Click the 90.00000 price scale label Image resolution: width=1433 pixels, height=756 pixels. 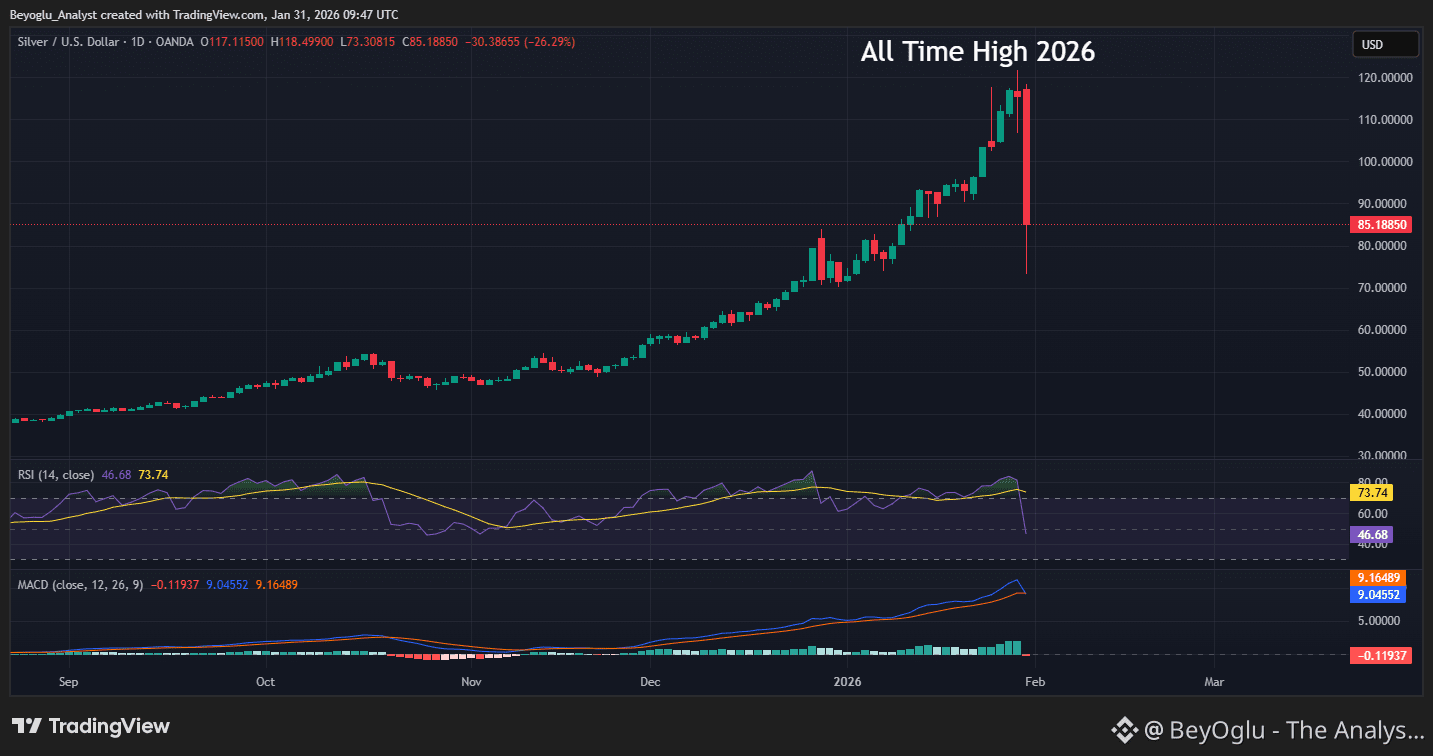tap(1382, 204)
